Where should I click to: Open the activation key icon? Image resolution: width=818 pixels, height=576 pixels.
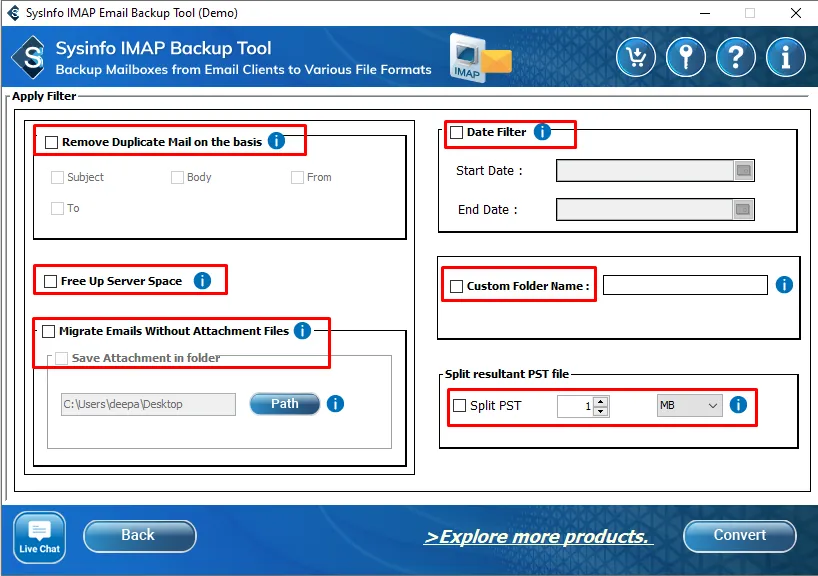point(685,57)
